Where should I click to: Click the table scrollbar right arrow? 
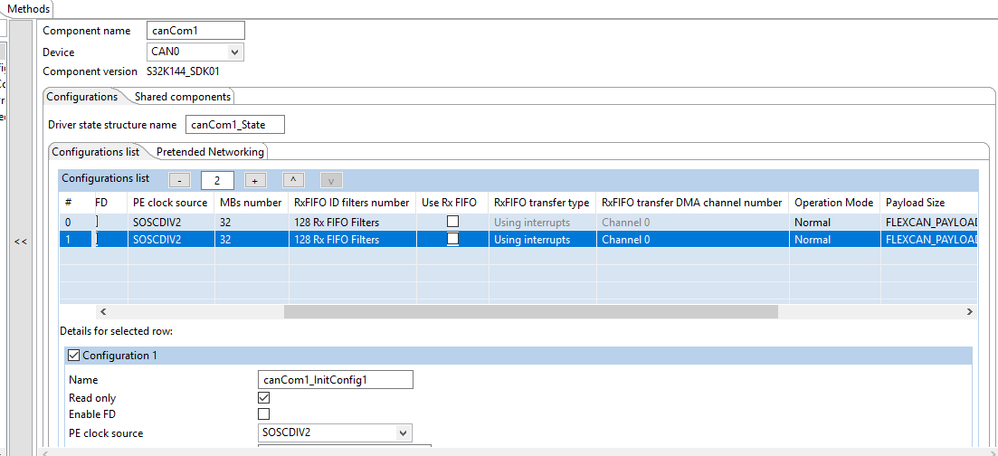(969, 311)
